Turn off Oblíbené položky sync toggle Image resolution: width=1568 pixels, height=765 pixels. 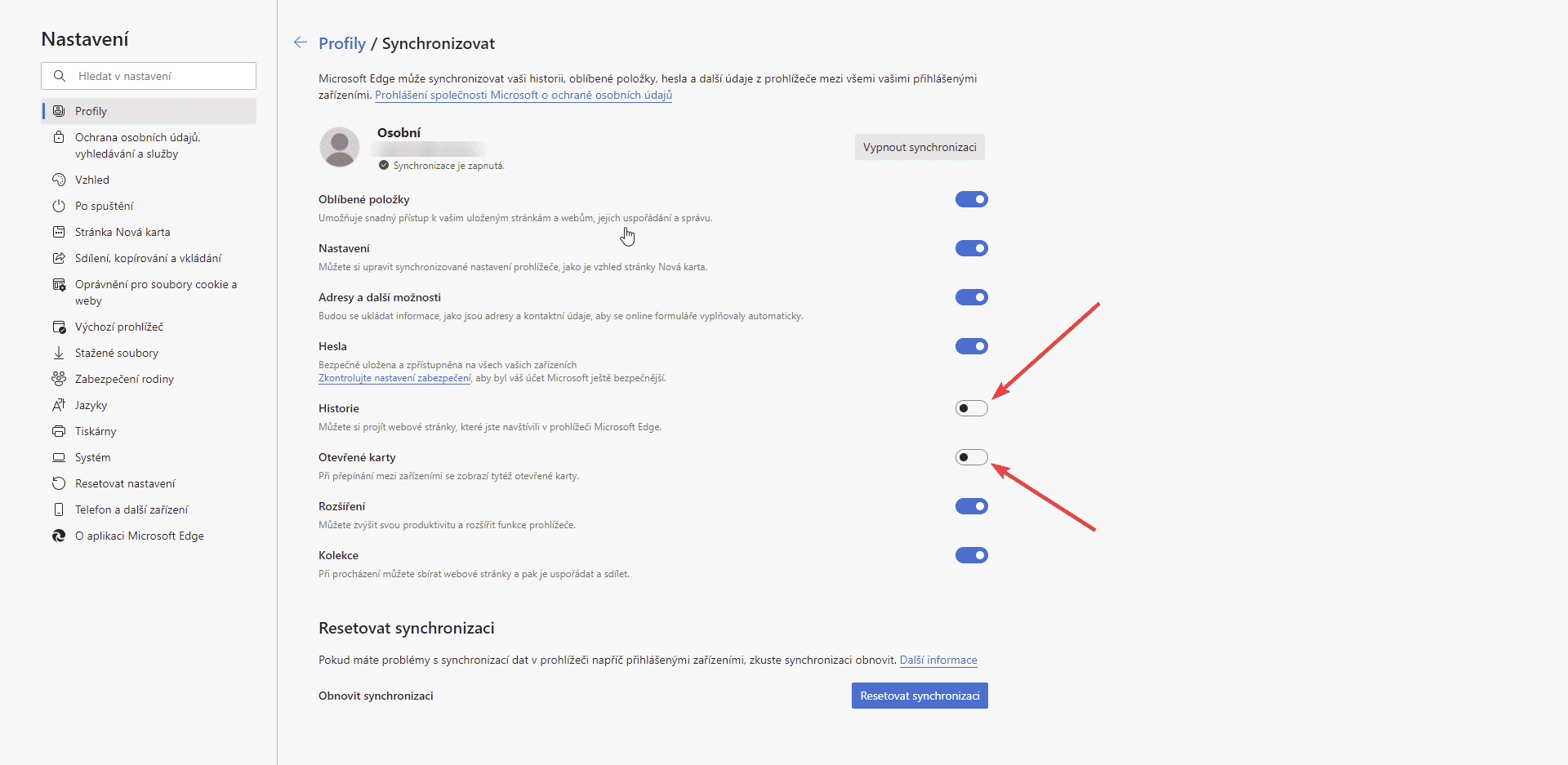(971, 199)
